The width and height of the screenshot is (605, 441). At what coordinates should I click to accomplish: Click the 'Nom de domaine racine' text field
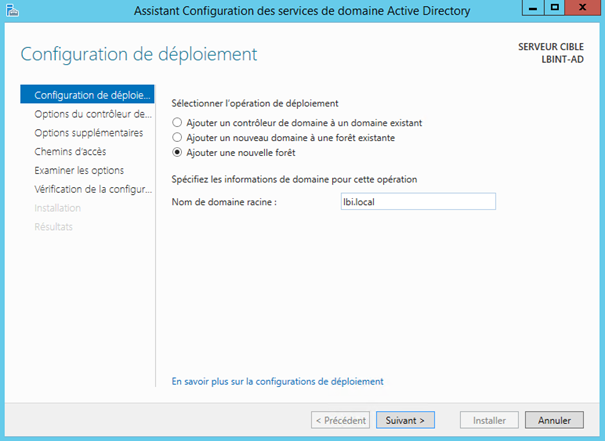(418, 201)
